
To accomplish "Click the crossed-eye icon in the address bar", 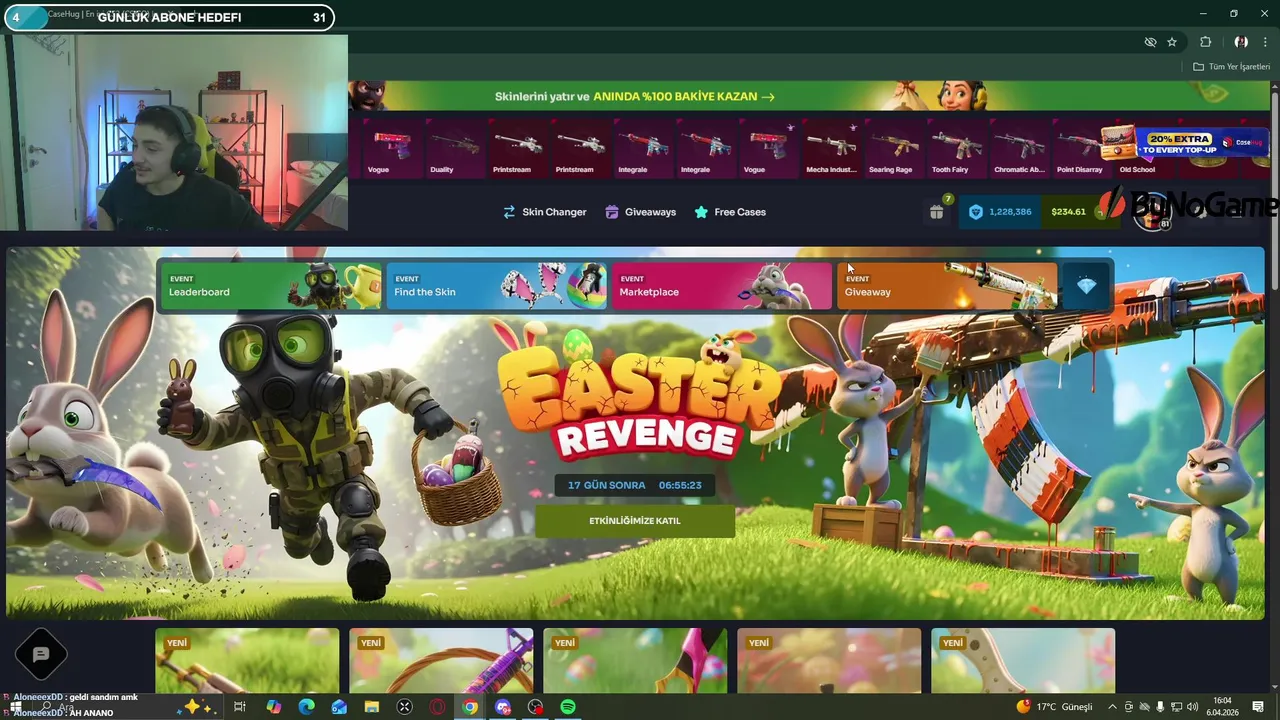I will [x=1150, y=42].
